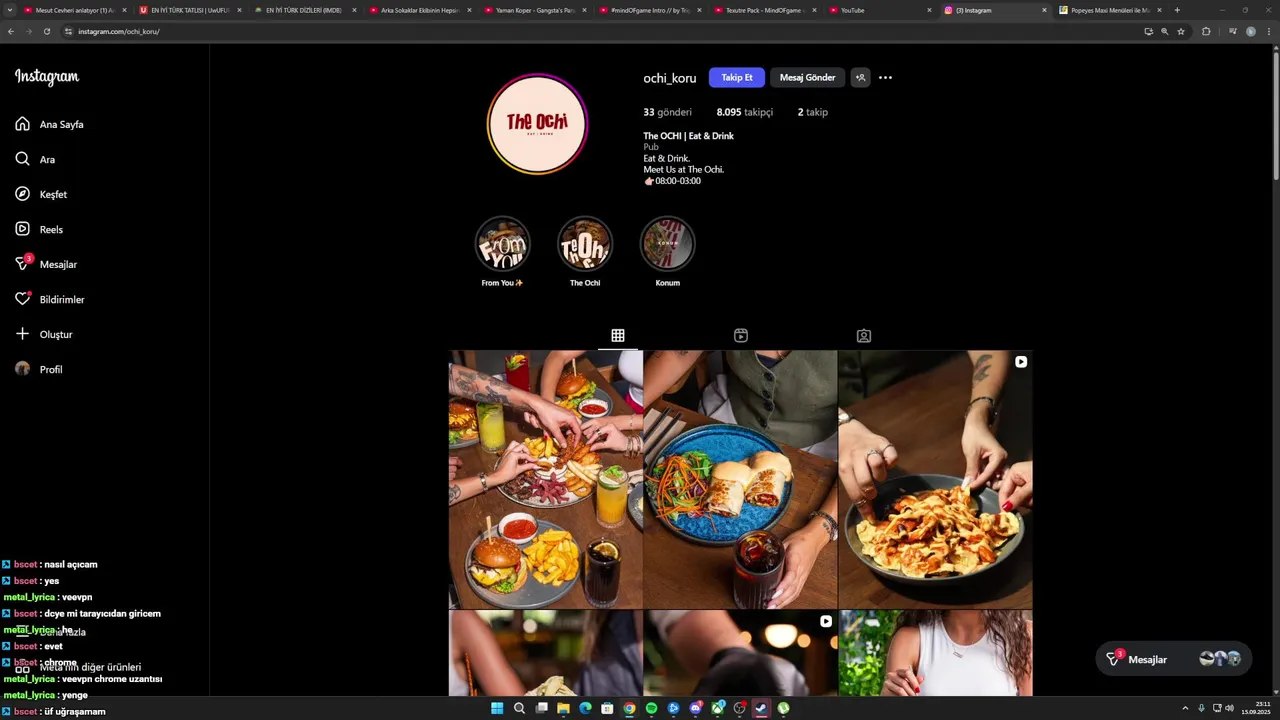Click the taskbar search icon
This screenshot has width=1280, height=720.
[519, 708]
